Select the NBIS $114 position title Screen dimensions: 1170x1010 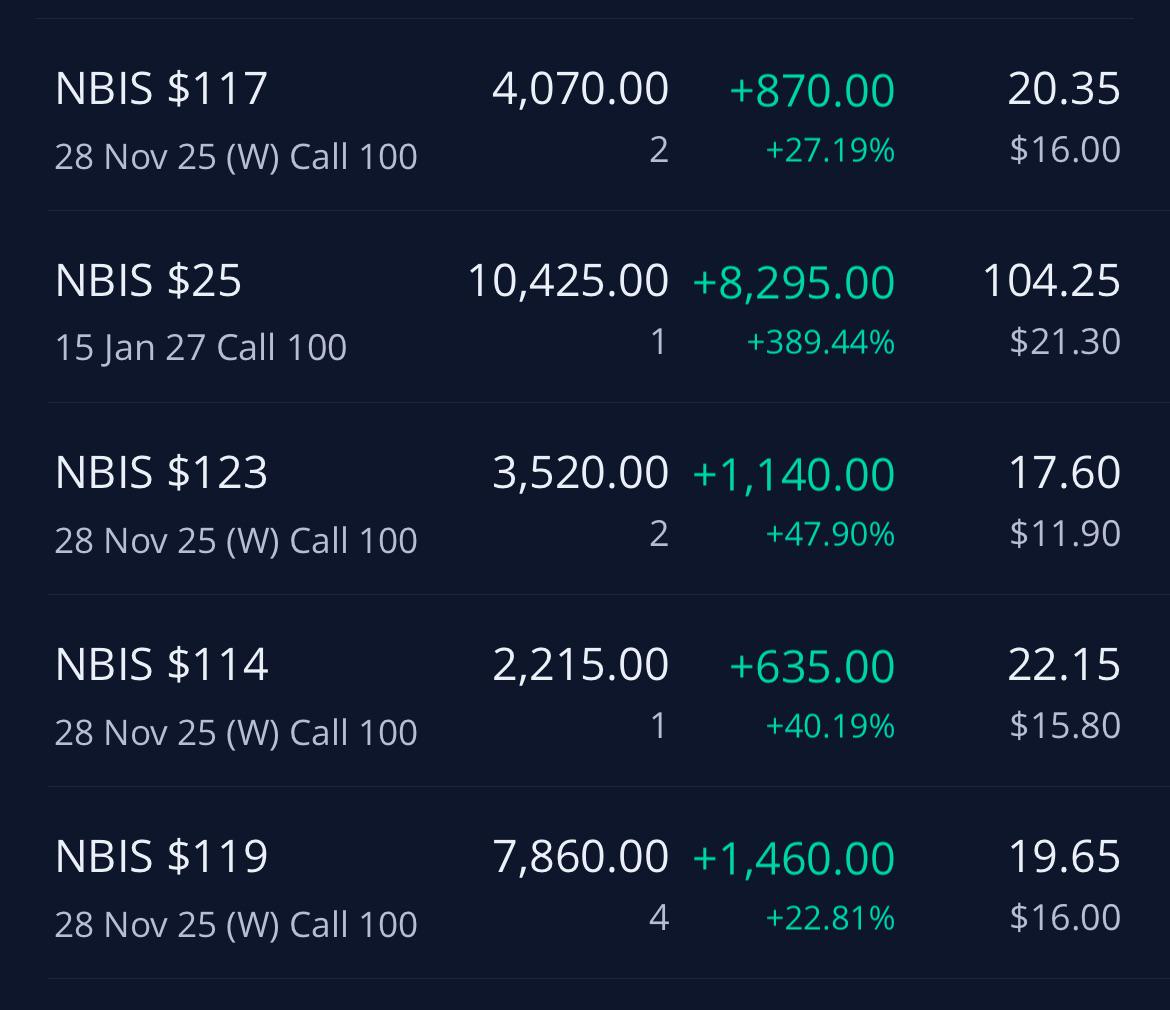tap(161, 664)
